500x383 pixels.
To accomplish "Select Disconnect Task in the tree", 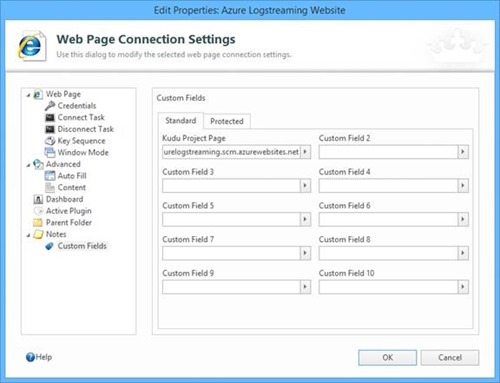I will [86, 129].
